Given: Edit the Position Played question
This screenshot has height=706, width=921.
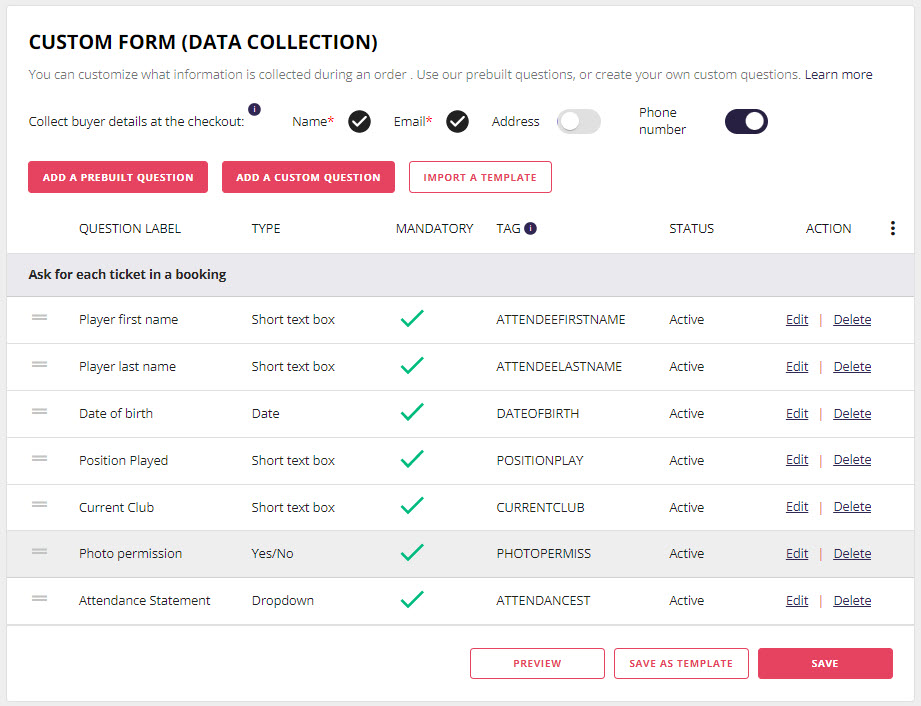Looking at the screenshot, I should click(796, 460).
